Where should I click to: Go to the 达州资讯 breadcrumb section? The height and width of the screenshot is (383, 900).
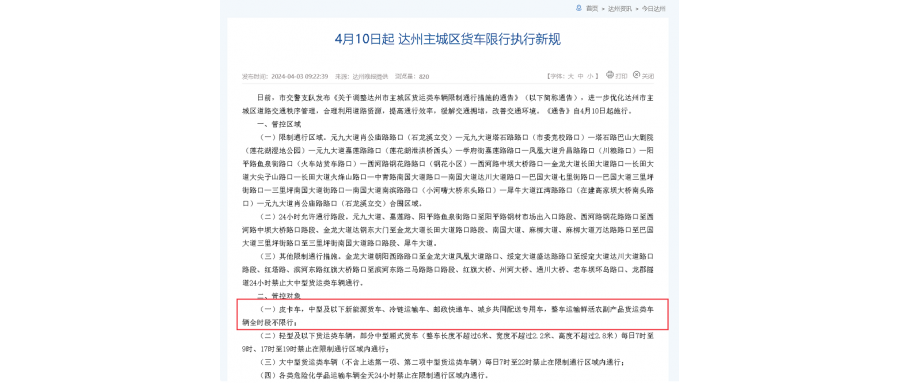point(619,9)
